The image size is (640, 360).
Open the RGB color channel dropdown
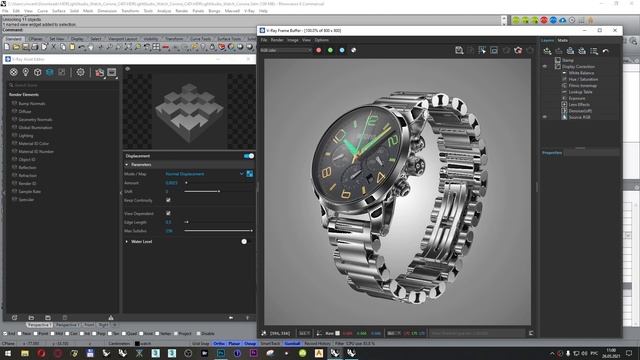pyautogui.click(x=286, y=50)
